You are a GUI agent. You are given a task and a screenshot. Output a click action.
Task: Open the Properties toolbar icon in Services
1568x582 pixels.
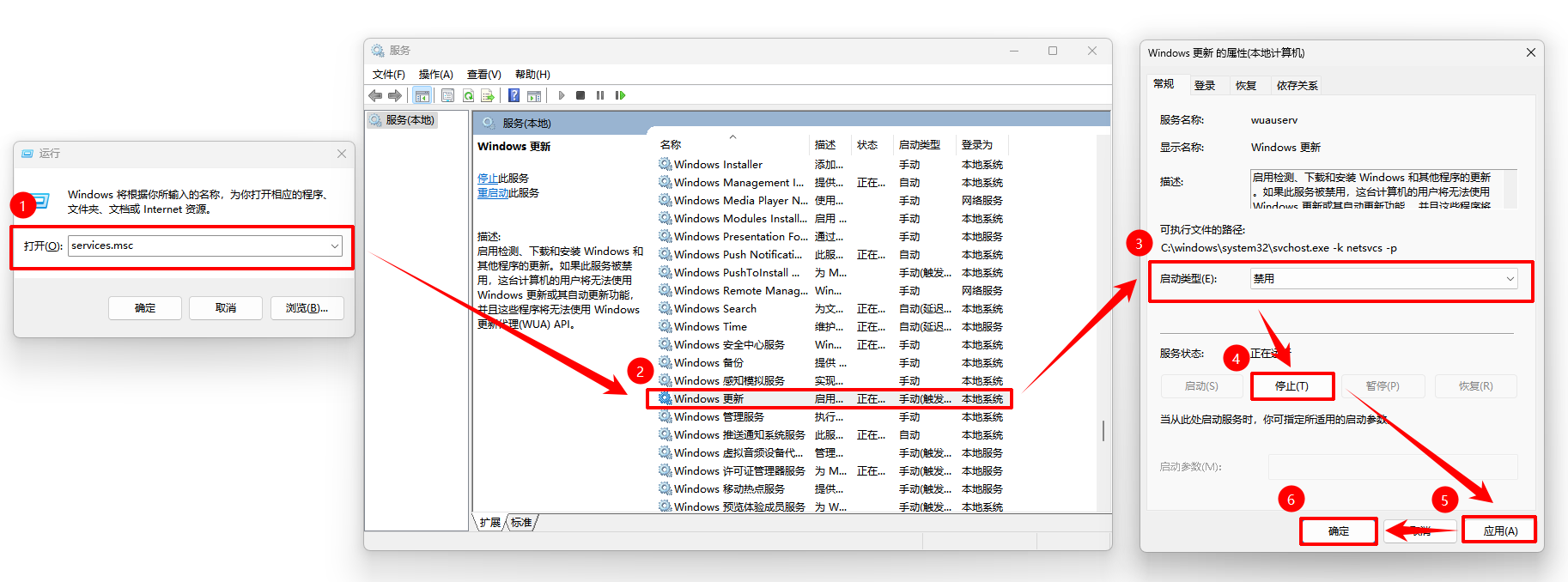(x=447, y=95)
